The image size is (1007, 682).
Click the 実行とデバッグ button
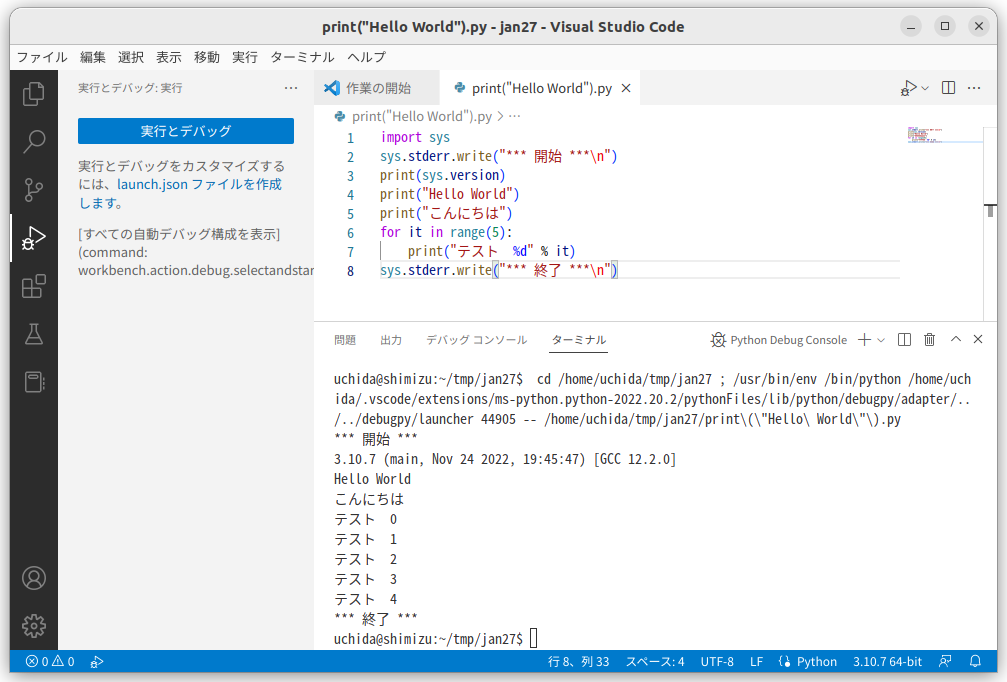pyautogui.click(x=186, y=131)
